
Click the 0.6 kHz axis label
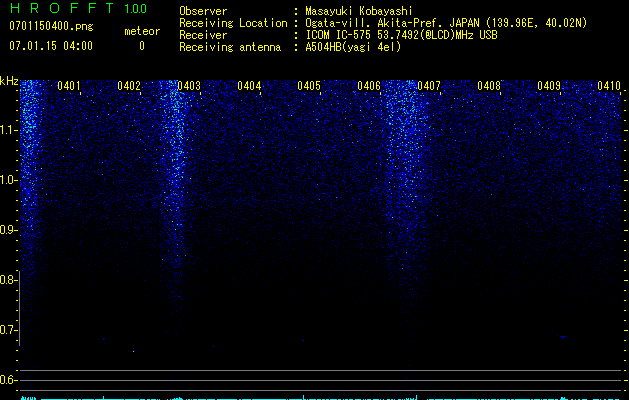pos(8,380)
